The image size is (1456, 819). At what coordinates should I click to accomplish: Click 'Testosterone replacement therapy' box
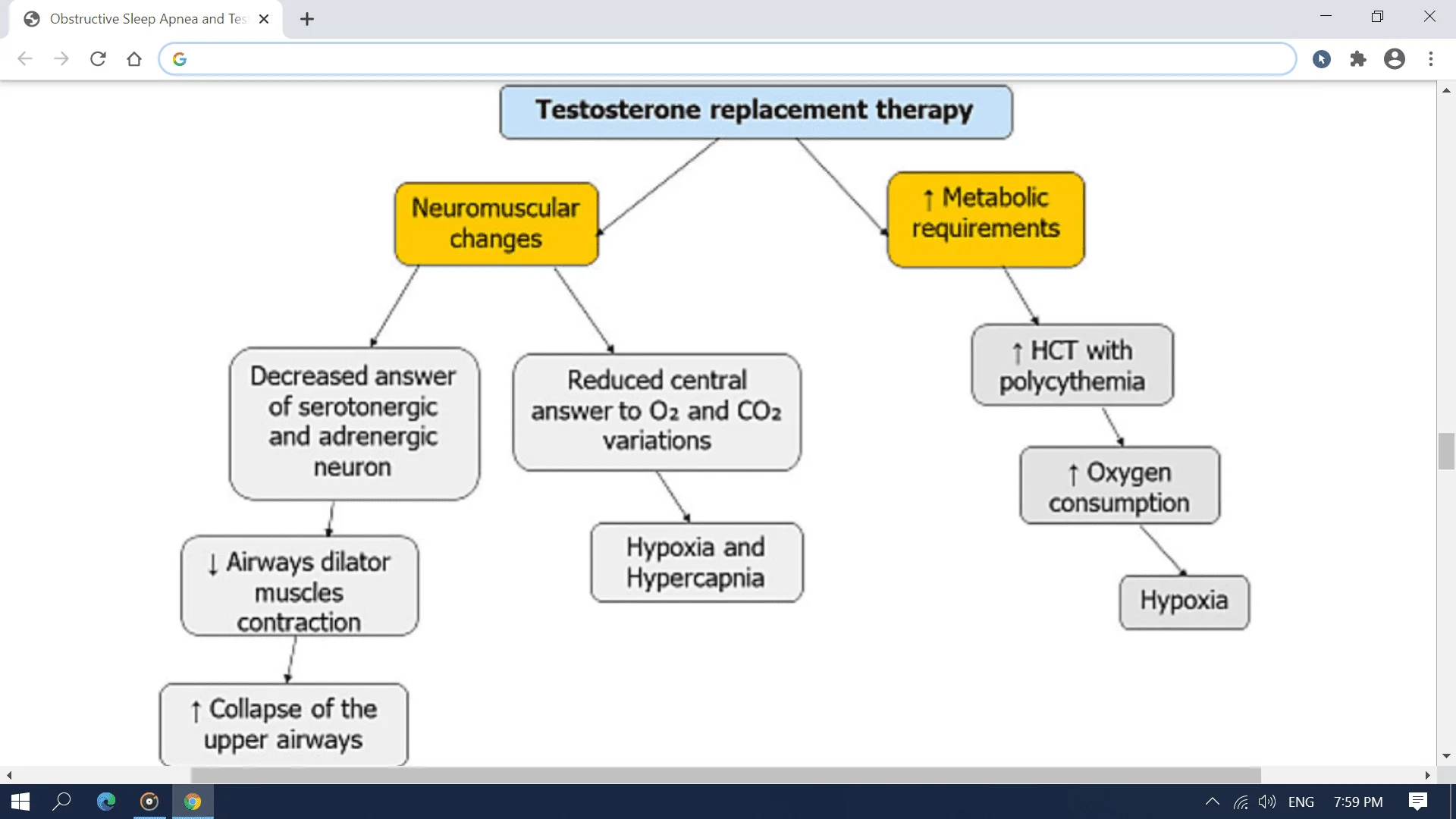755,111
